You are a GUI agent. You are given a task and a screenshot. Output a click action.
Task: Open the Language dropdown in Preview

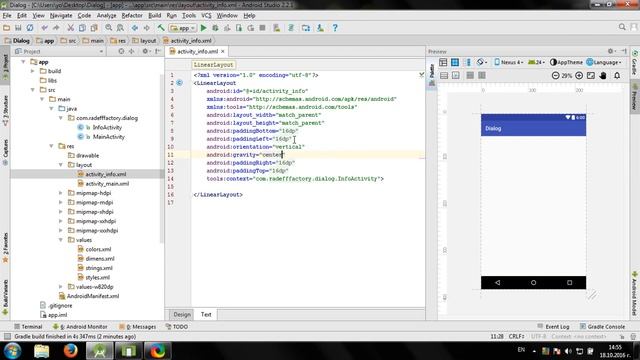tap(604, 62)
